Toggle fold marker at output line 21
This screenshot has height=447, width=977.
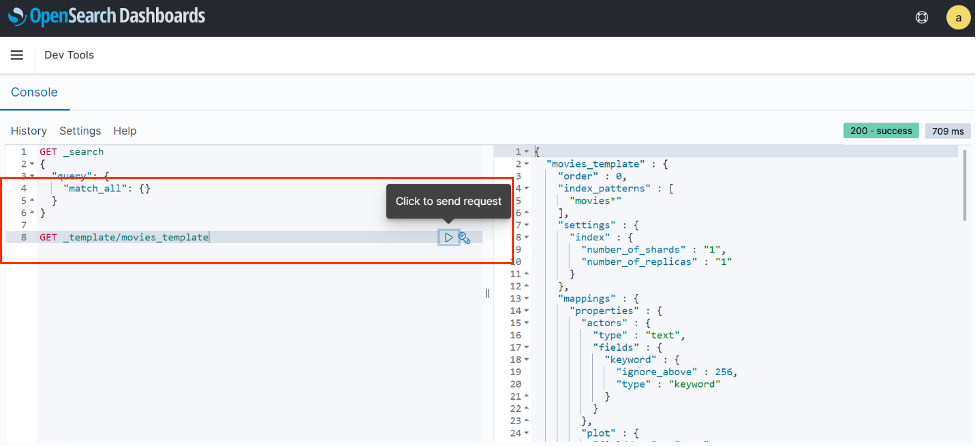(527, 397)
